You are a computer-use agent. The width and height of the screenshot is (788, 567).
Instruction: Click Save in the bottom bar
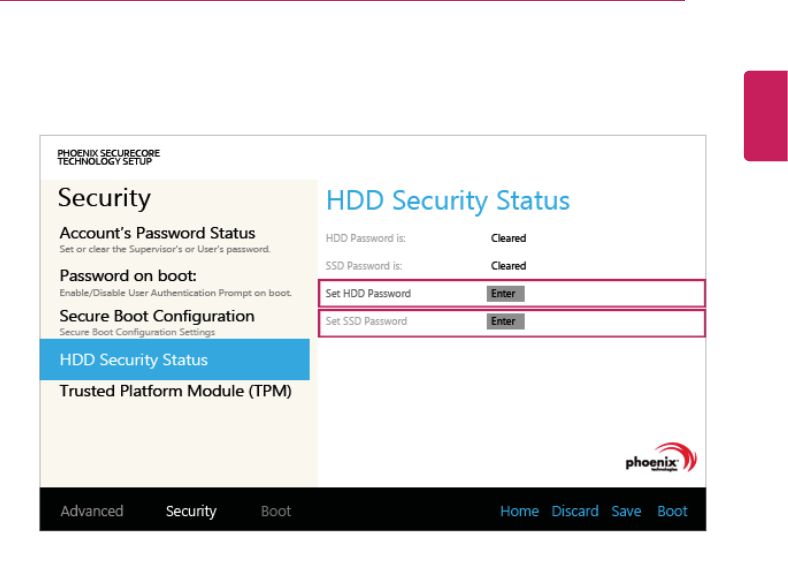(626, 511)
